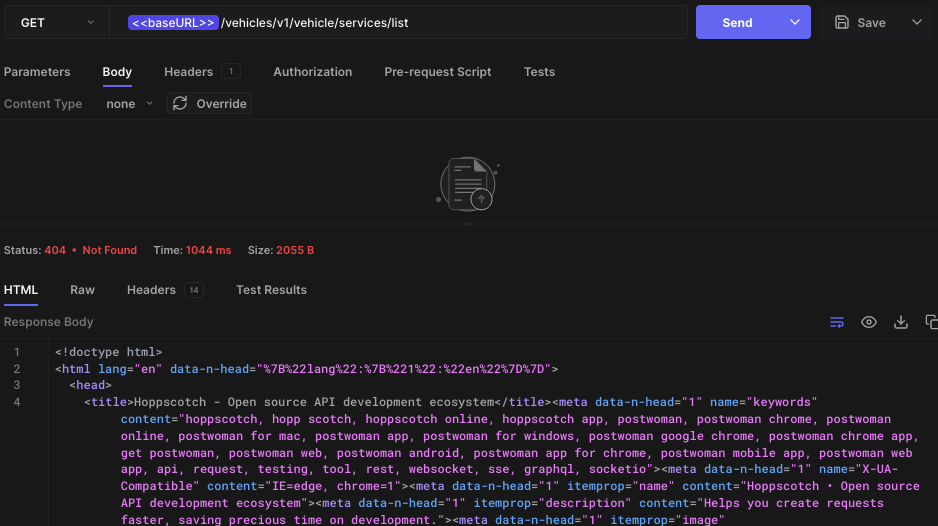
Task: Go to the Pre-request Script tab
Action: click(438, 72)
